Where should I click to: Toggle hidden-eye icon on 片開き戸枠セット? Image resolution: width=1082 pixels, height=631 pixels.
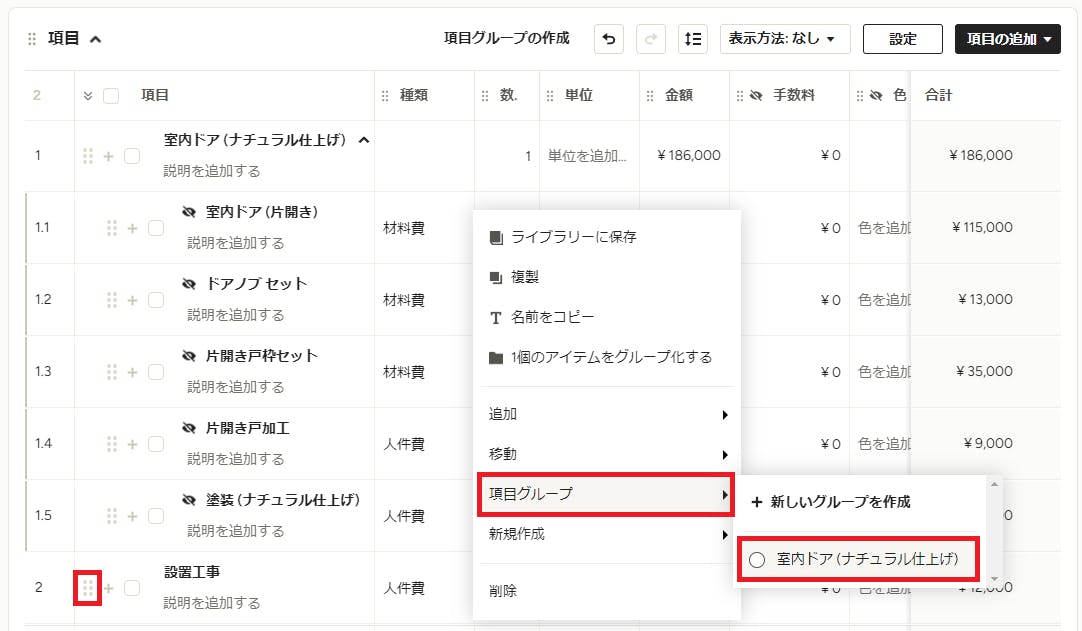pos(189,356)
